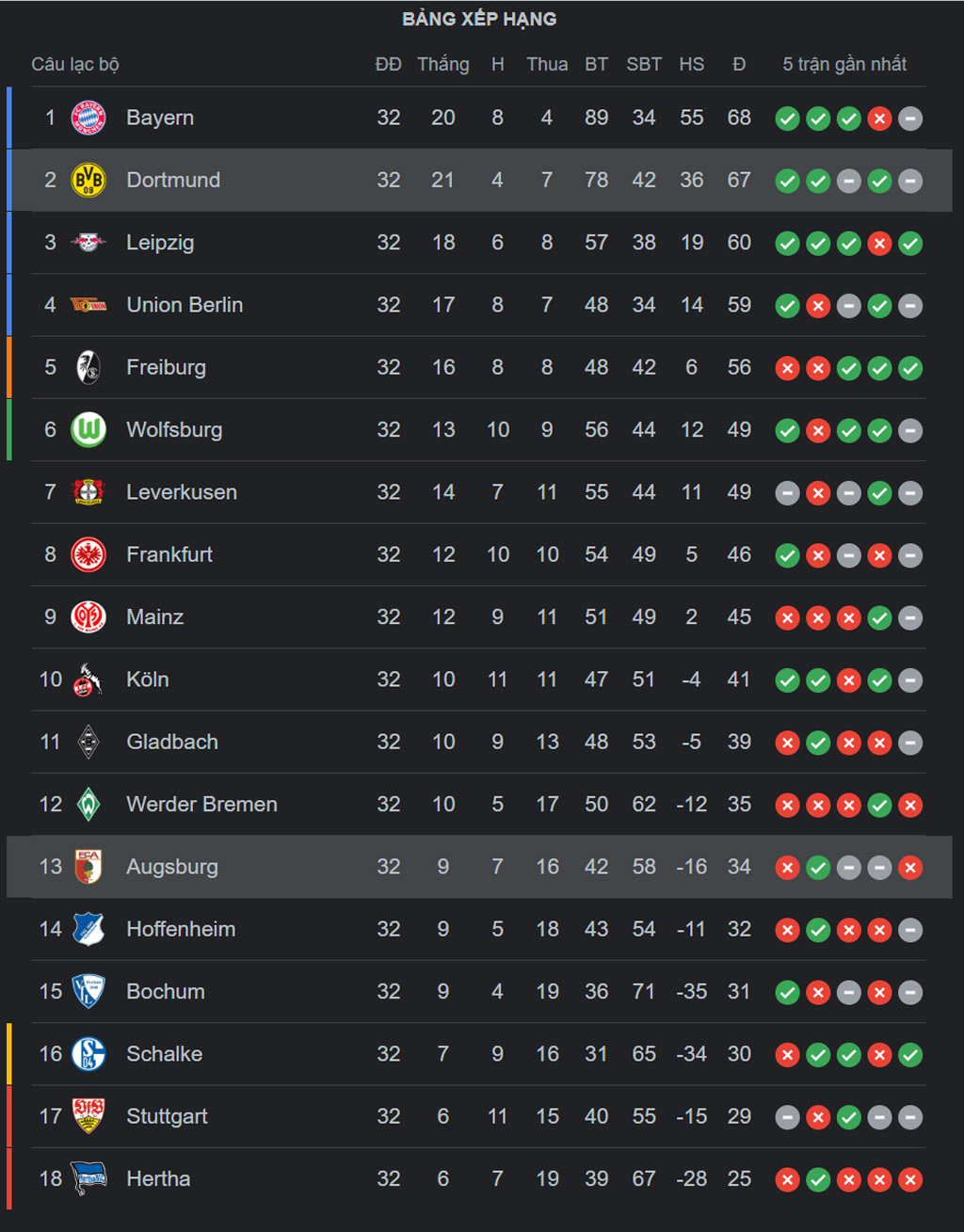The height and width of the screenshot is (1232, 964).
Task: Click Leipzig's most recent win icon
Action: 910,244
